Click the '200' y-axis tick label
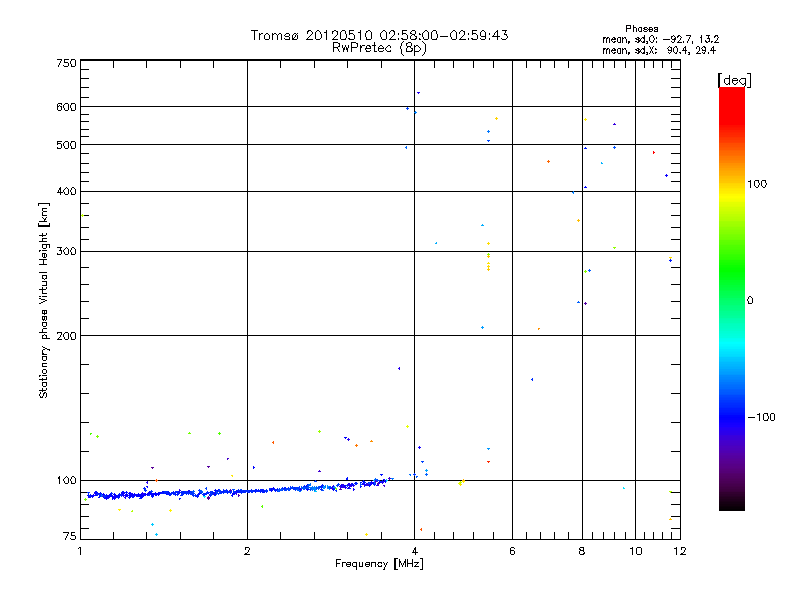The image size is (800, 600). [66, 336]
